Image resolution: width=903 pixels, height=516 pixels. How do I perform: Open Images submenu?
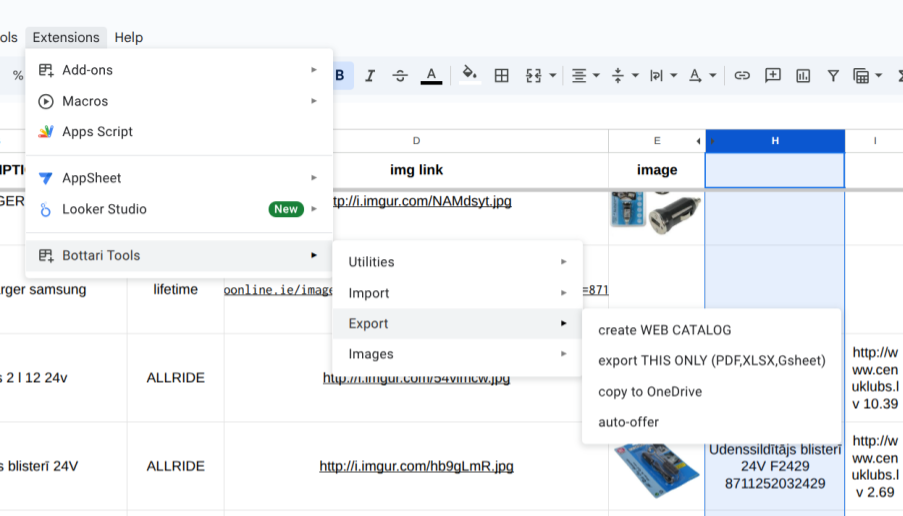457,354
